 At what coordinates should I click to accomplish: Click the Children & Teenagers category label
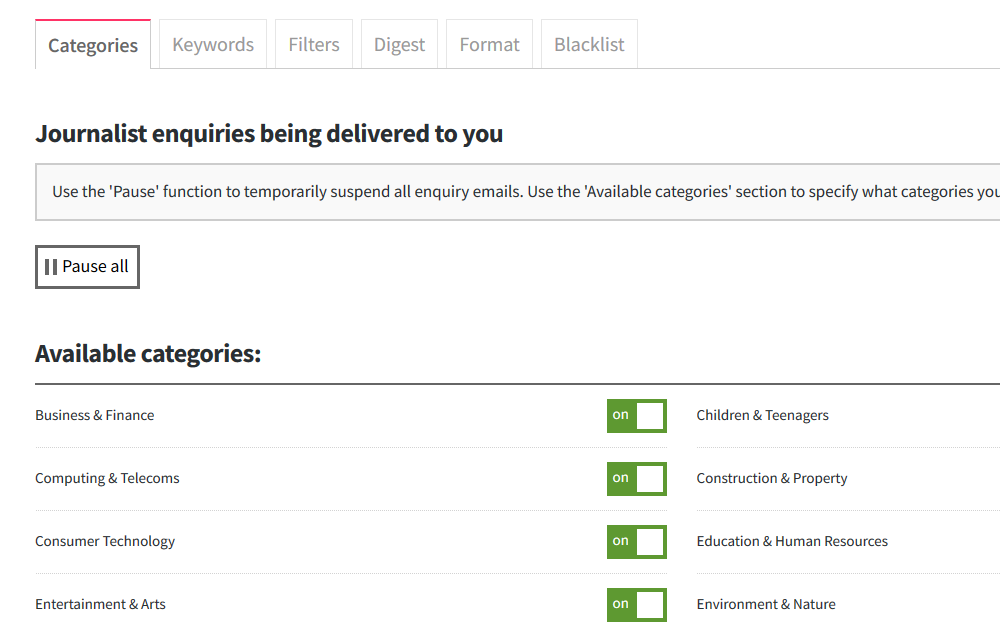point(762,415)
